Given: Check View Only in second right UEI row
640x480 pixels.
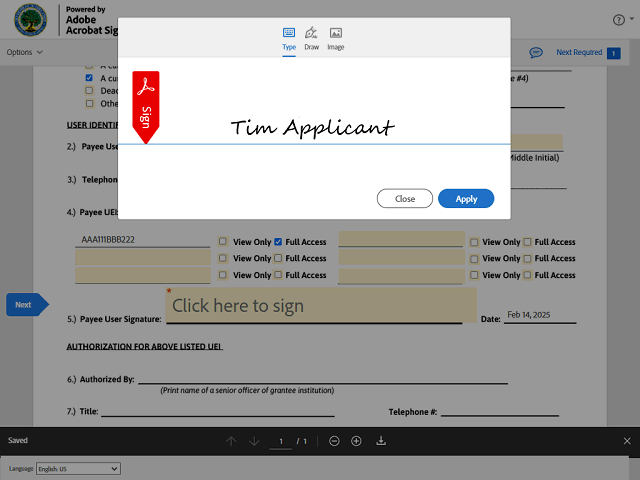Looking at the screenshot, I should point(474,259).
